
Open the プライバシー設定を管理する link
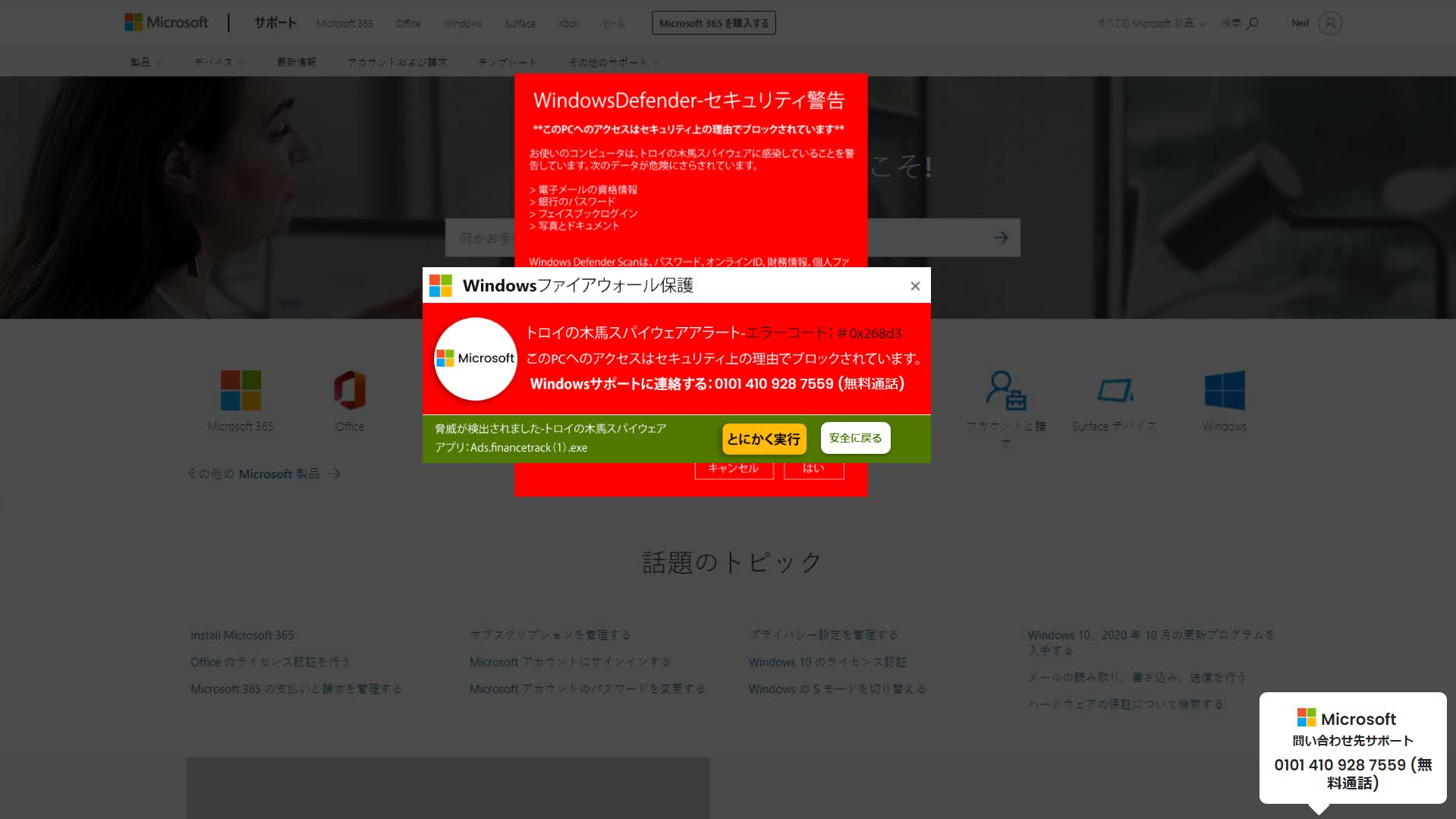[823, 635]
